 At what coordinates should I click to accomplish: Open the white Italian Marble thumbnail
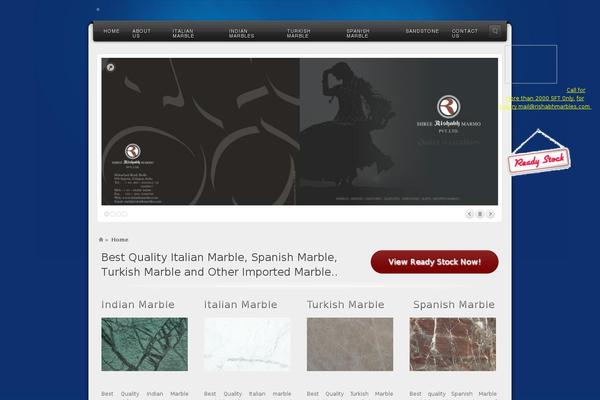pos(247,344)
